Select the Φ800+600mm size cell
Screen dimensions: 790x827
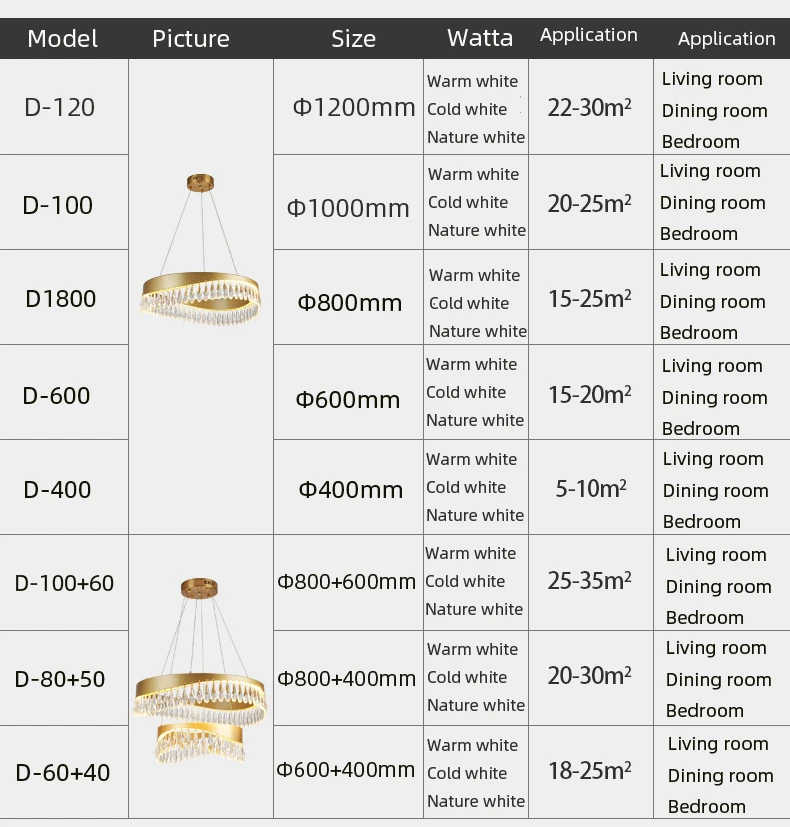click(x=346, y=582)
